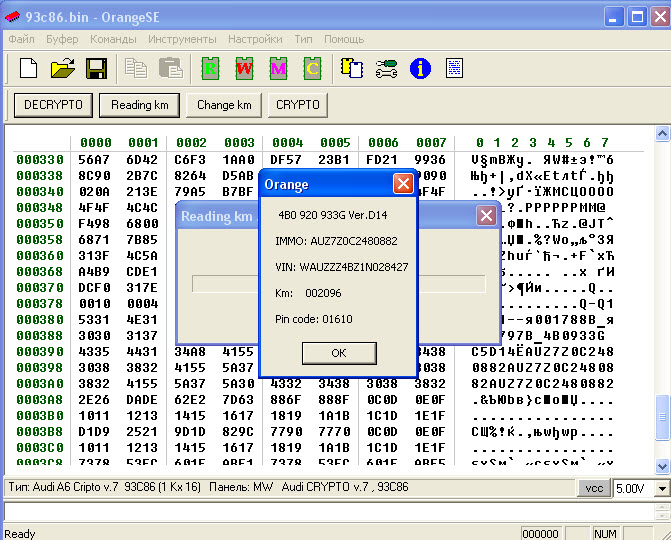Click the DECRYPTO button
Image resolution: width=671 pixels, height=540 pixels.
click(x=54, y=105)
